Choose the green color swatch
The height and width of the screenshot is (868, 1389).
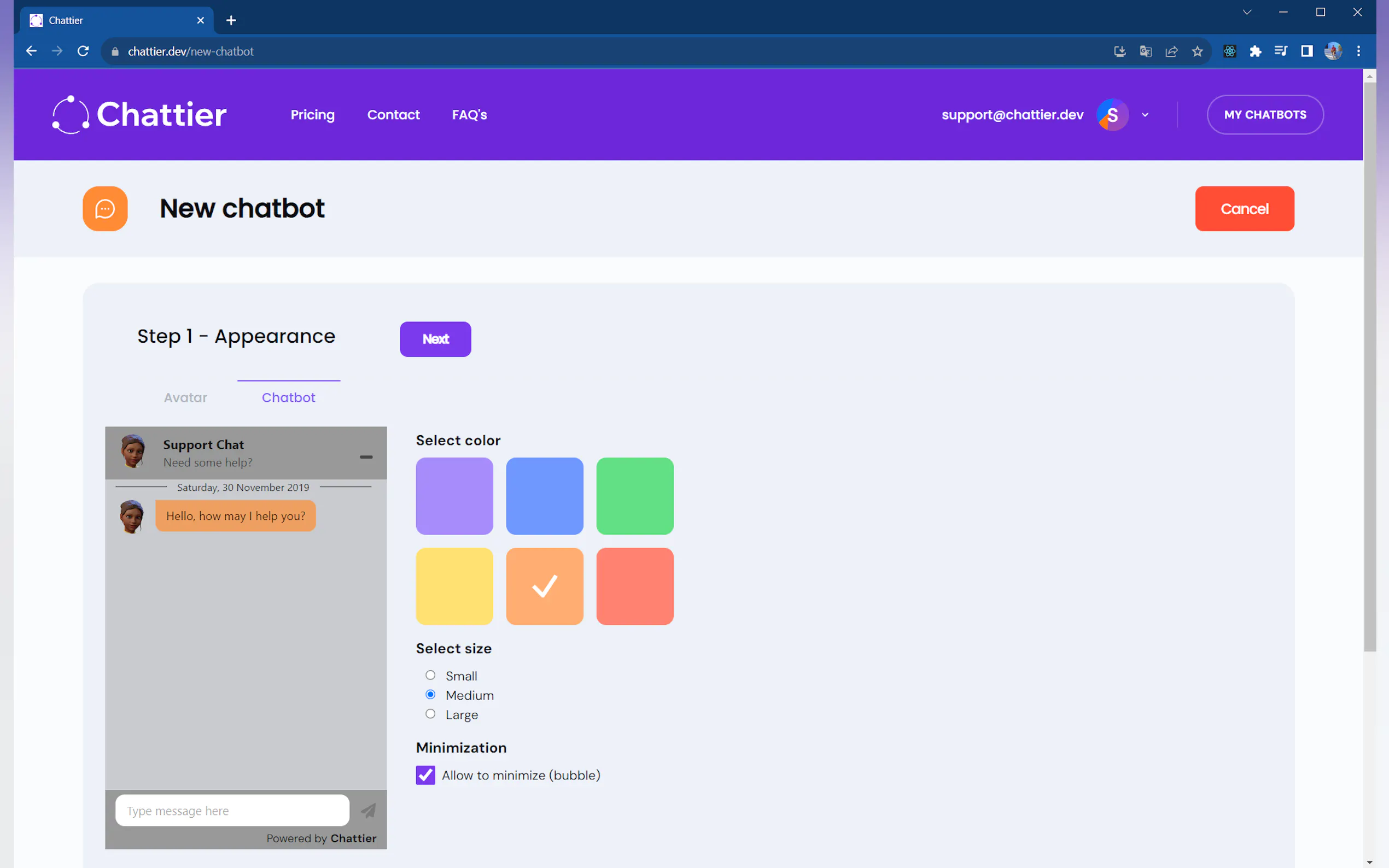point(634,495)
